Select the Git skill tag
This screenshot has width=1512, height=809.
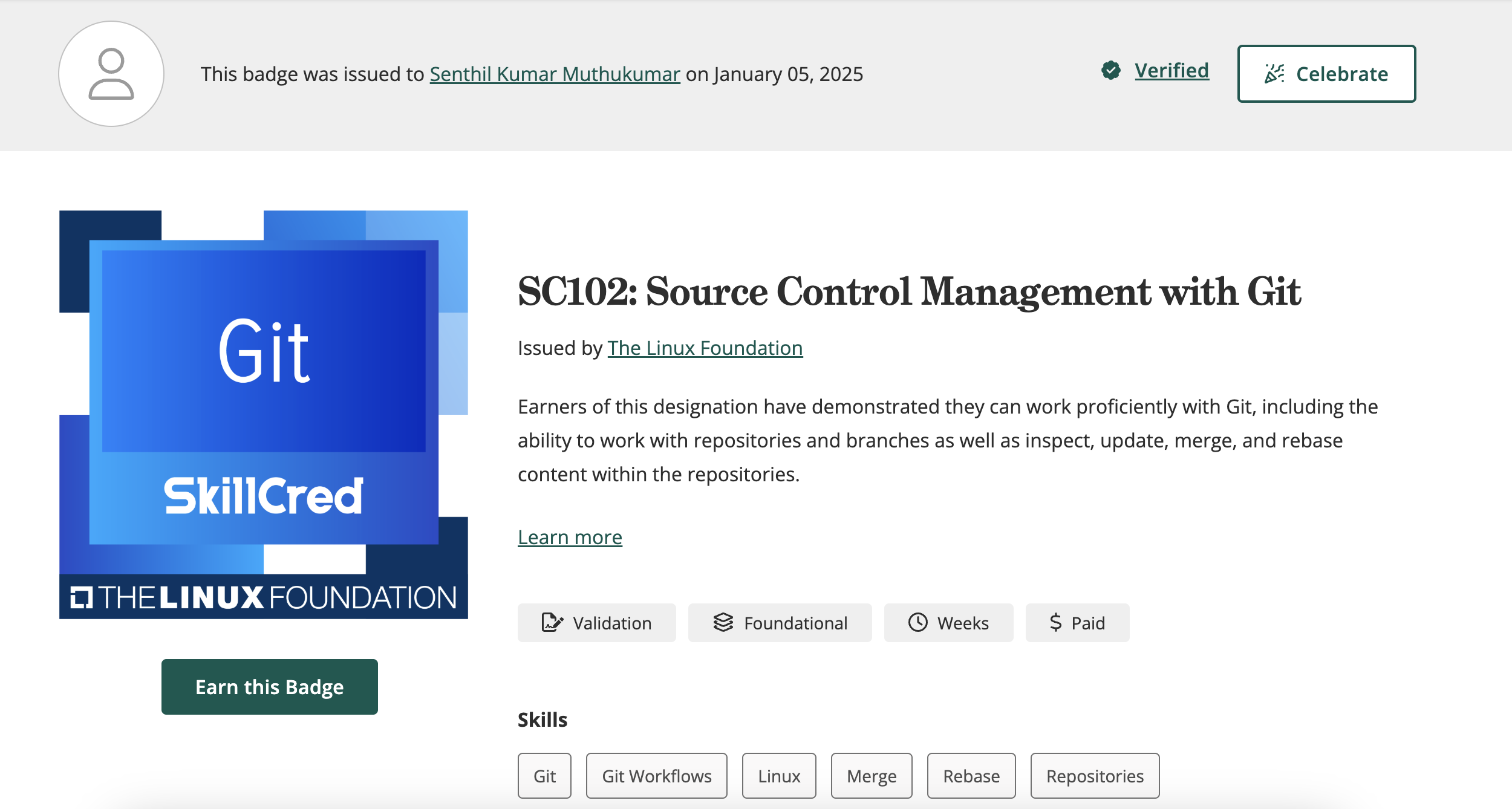[x=544, y=776]
